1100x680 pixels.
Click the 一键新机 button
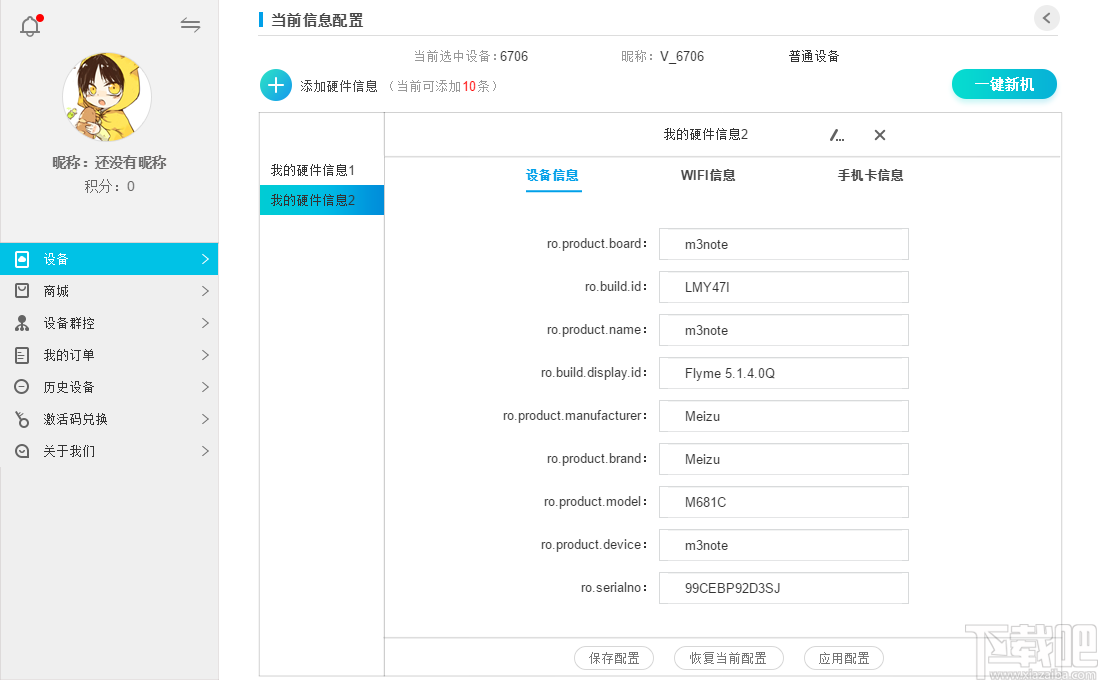click(x=1004, y=84)
